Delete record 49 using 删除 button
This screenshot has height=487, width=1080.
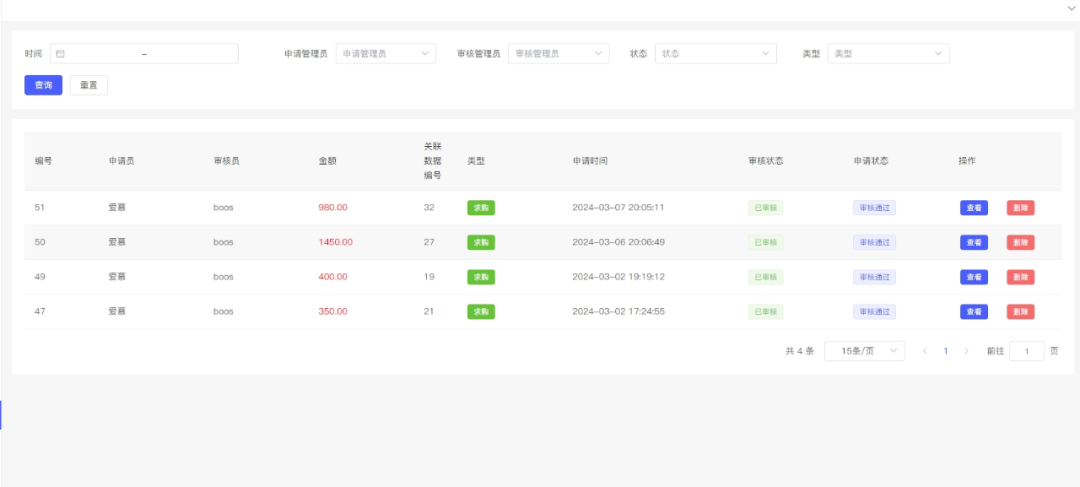click(1020, 277)
